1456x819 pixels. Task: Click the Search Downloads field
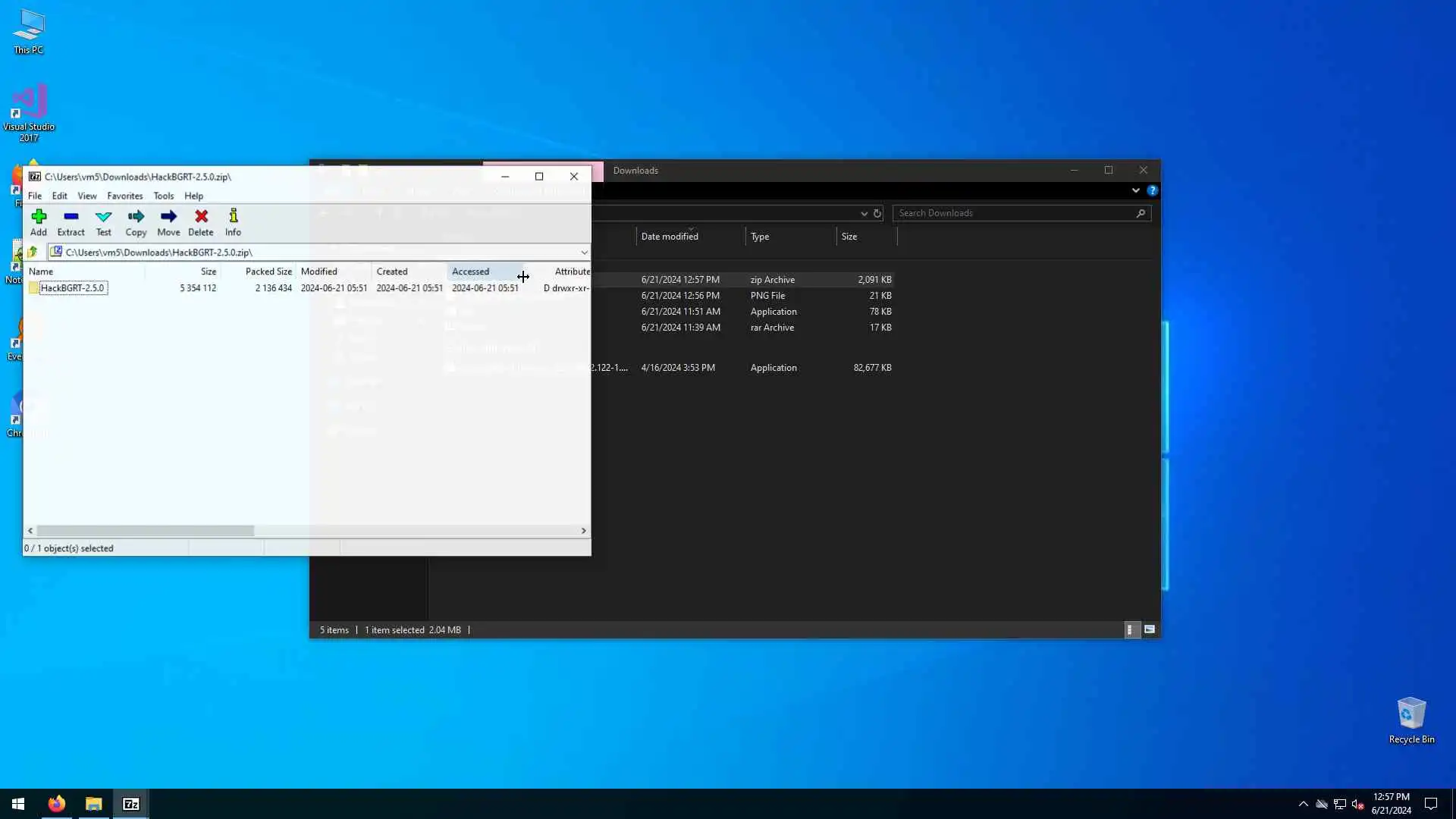pyautogui.click(x=1015, y=213)
